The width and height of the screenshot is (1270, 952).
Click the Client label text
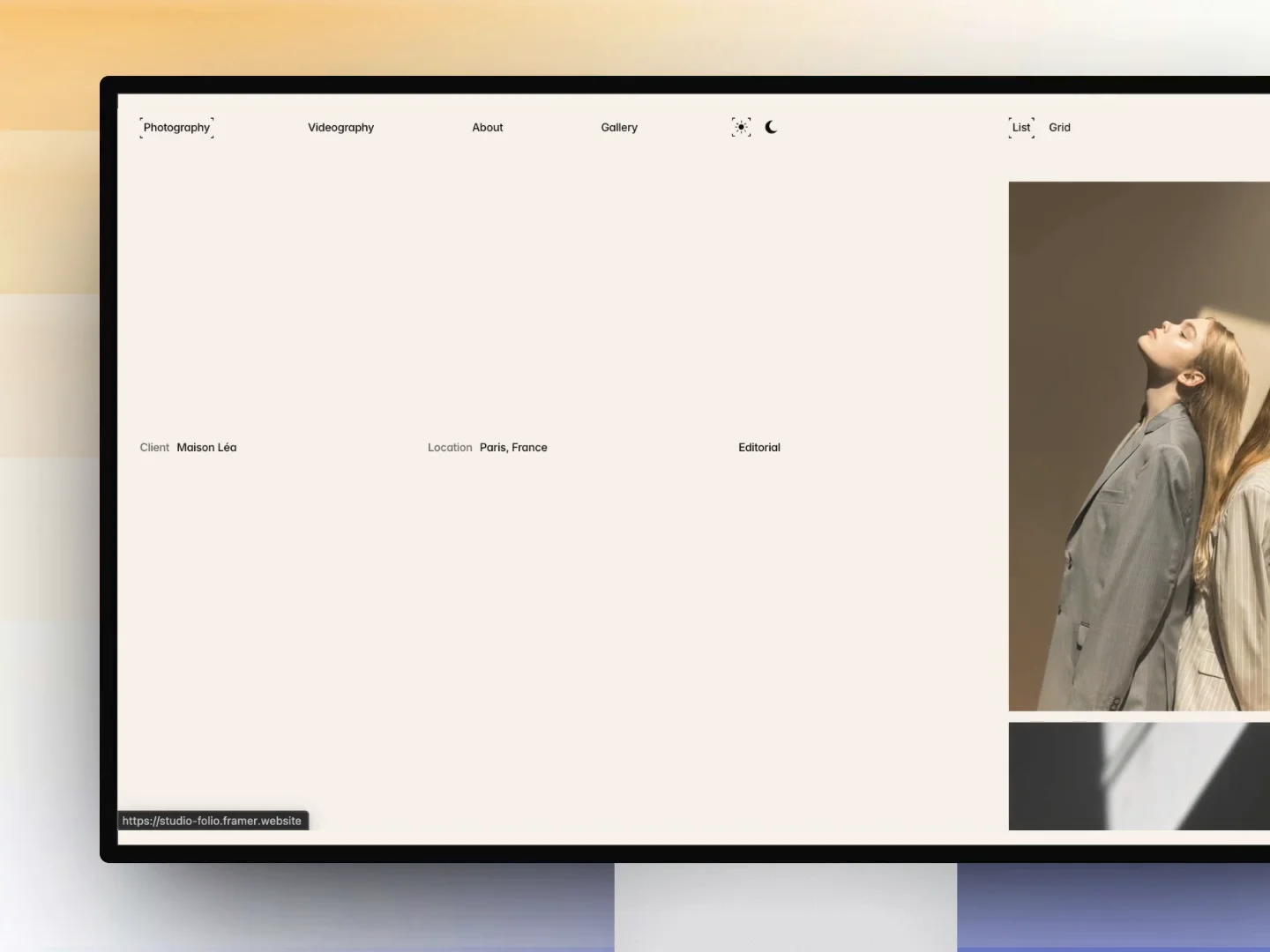coord(154,447)
